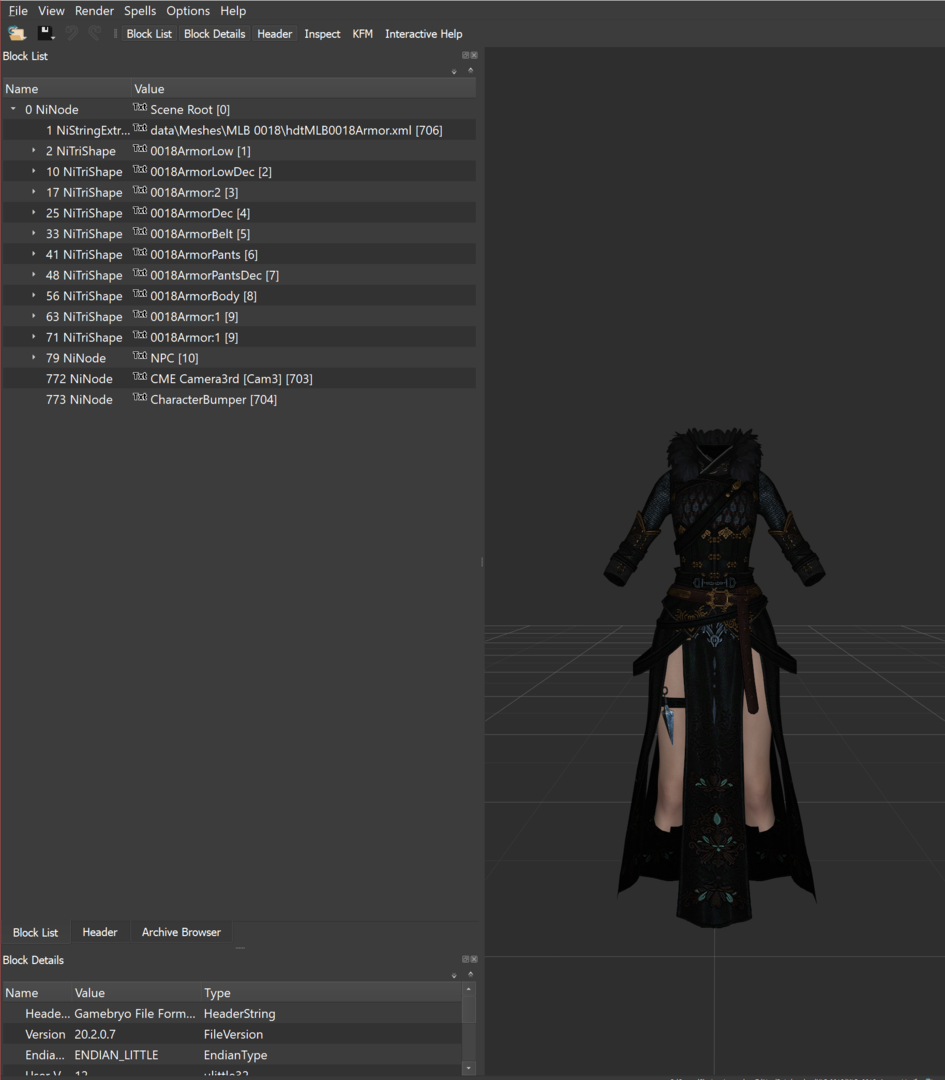945x1080 pixels.
Task: Click the collapse-all arrow in Block List header
Action: [x=470, y=70]
